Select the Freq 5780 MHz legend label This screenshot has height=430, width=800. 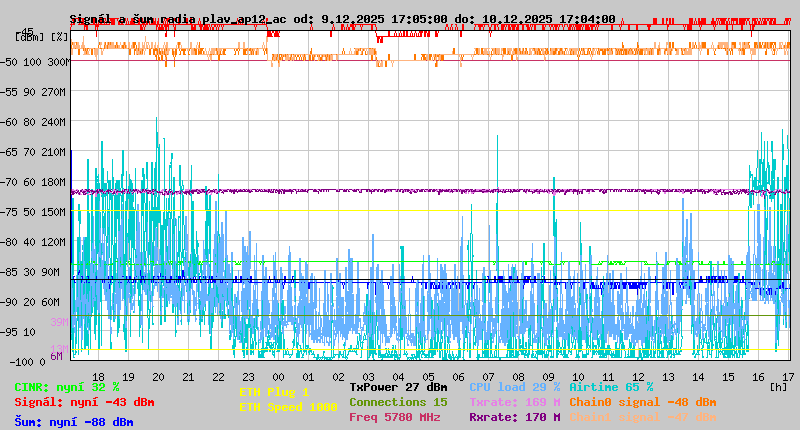point(395,417)
